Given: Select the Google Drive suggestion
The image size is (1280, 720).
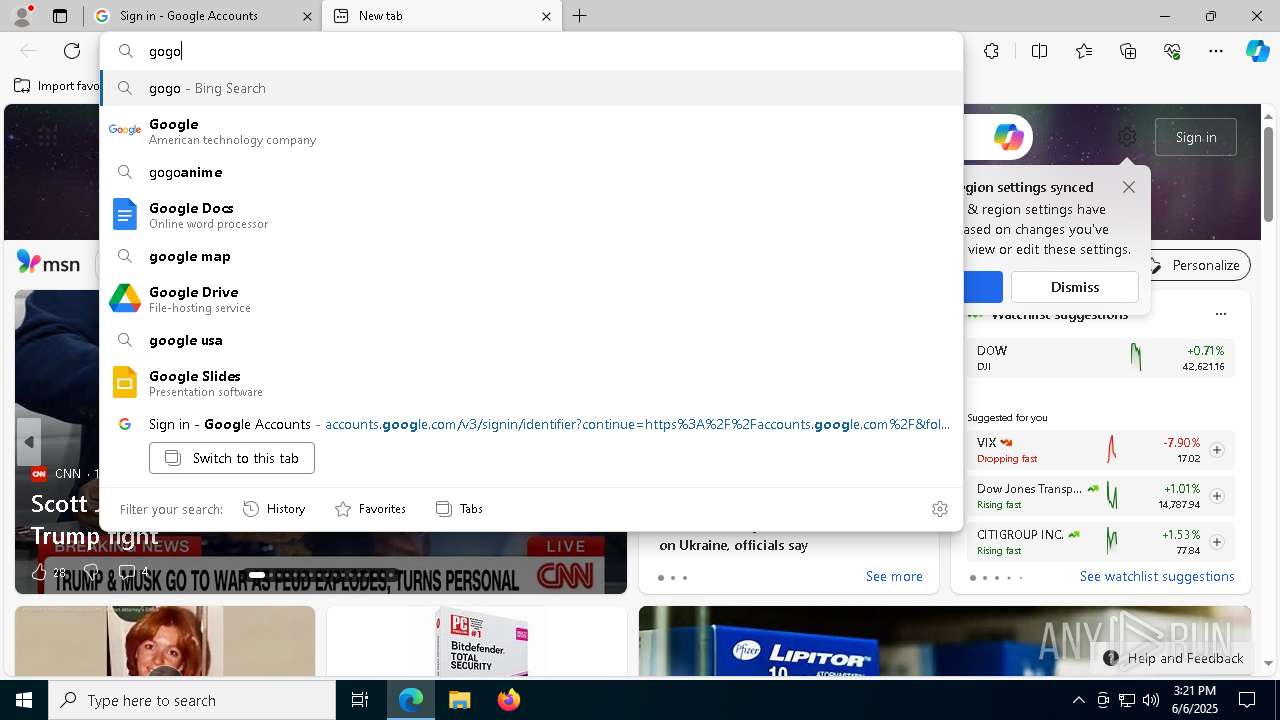Looking at the screenshot, I should tap(531, 298).
